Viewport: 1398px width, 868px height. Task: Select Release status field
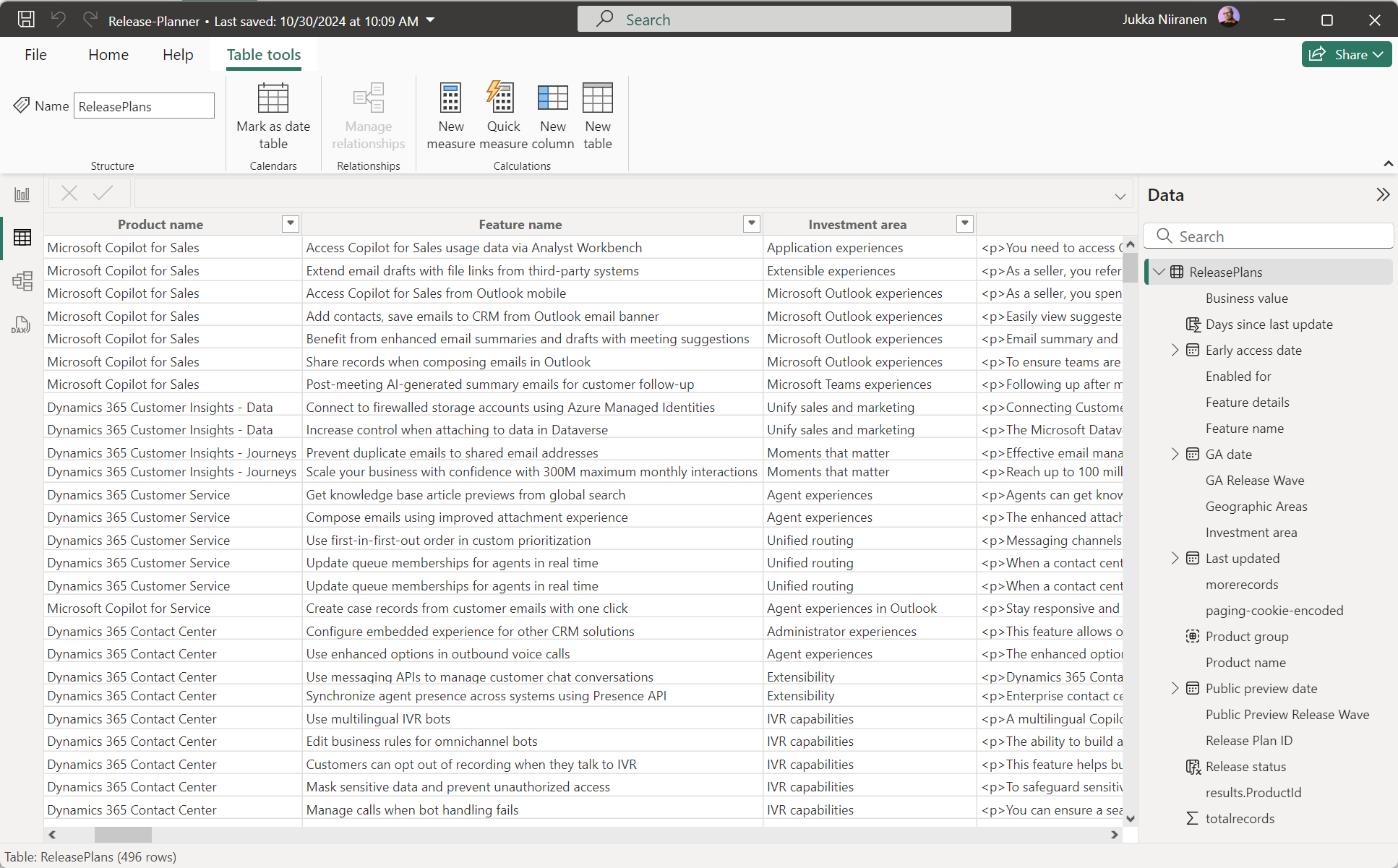point(1245,767)
